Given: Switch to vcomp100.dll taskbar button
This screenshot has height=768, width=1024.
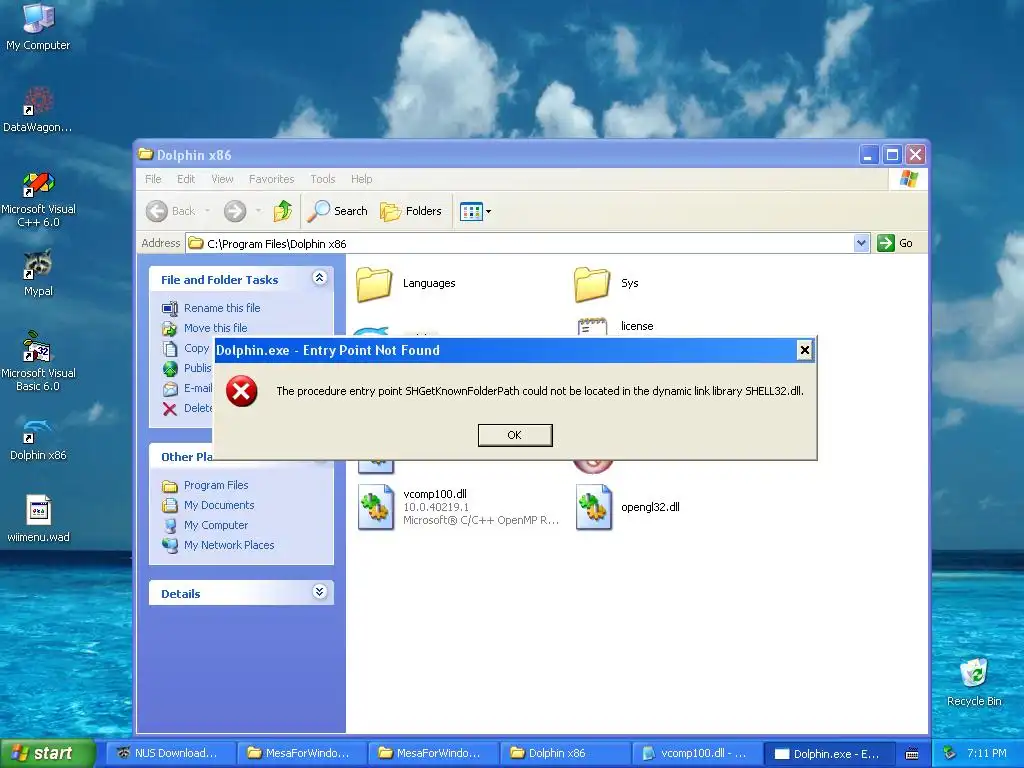Looking at the screenshot, I should pyautogui.click(x=697, y=753).
